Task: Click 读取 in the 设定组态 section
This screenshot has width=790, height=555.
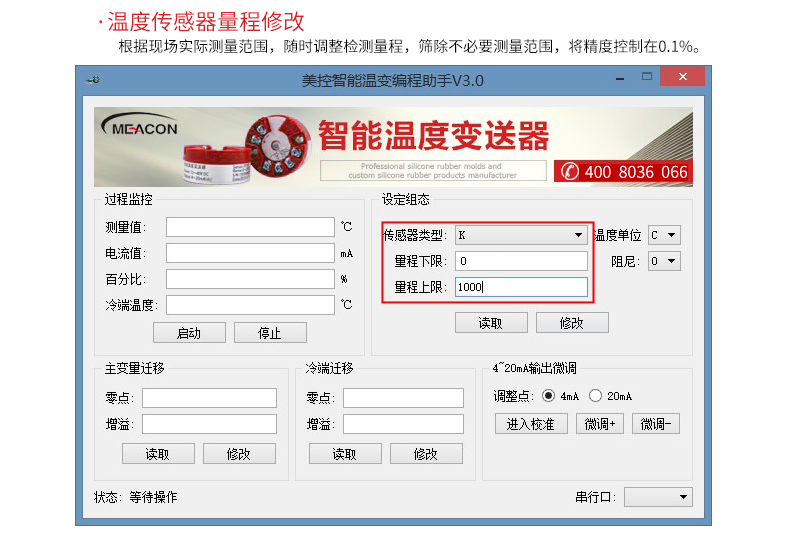Action: (x=490, y=323)
